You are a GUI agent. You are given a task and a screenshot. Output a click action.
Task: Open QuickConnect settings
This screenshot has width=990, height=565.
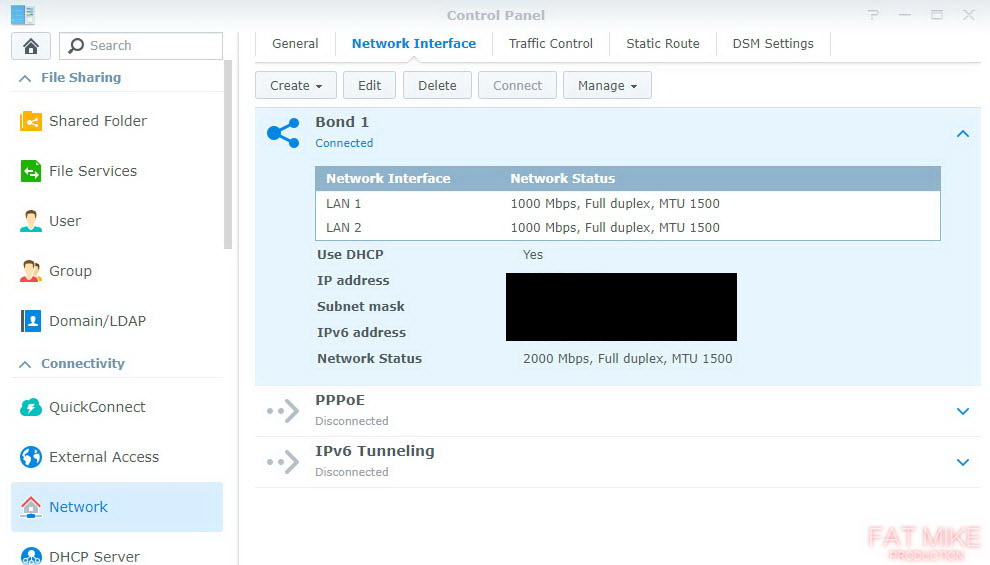[117, 407]
